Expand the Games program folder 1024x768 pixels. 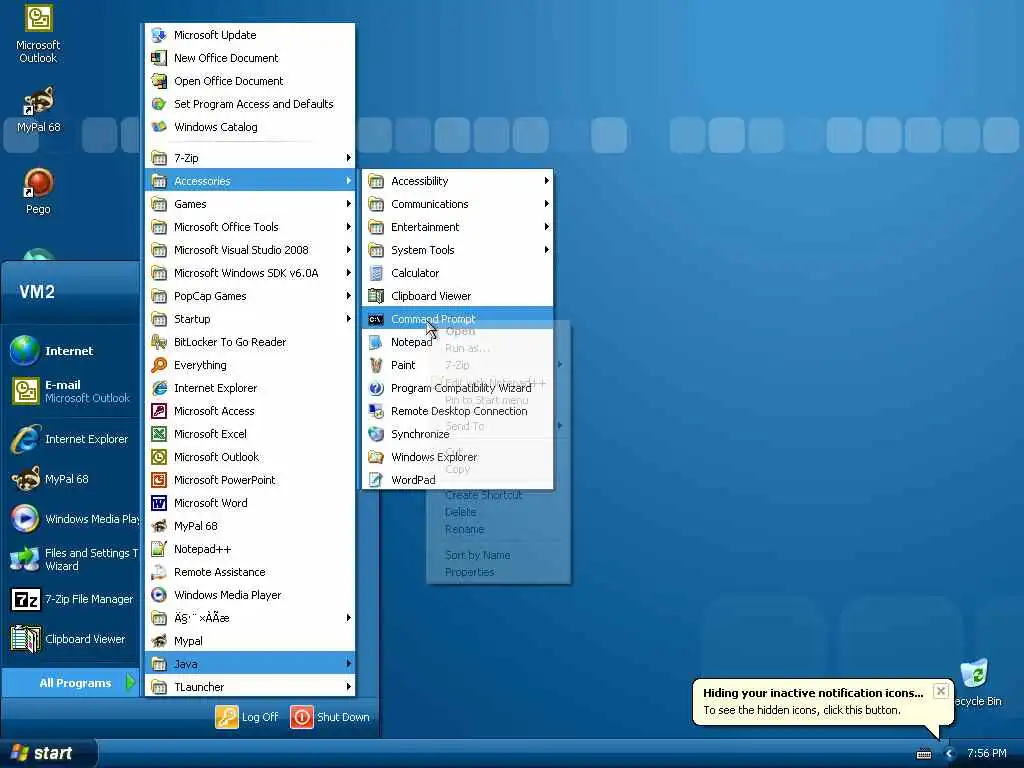click(x=249, y=204)
